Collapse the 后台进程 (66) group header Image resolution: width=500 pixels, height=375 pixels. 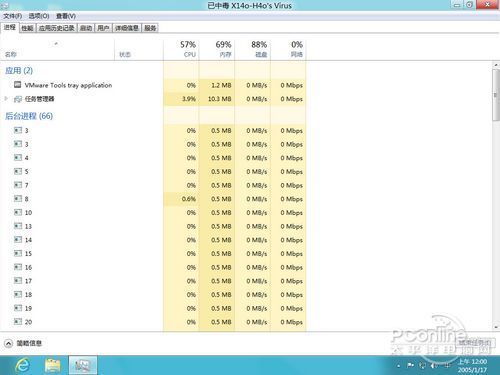pos(29,116)
